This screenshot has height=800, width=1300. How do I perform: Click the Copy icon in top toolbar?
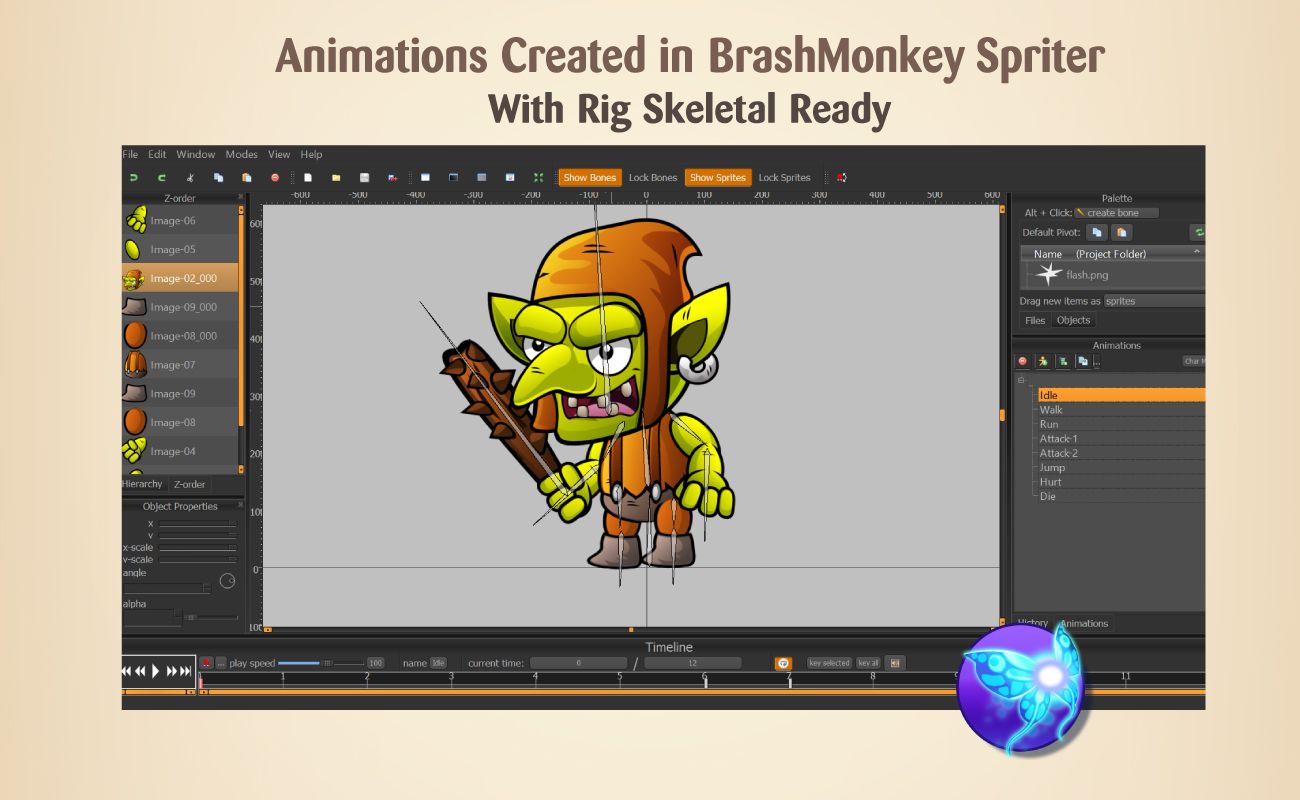tap(218, 178)
